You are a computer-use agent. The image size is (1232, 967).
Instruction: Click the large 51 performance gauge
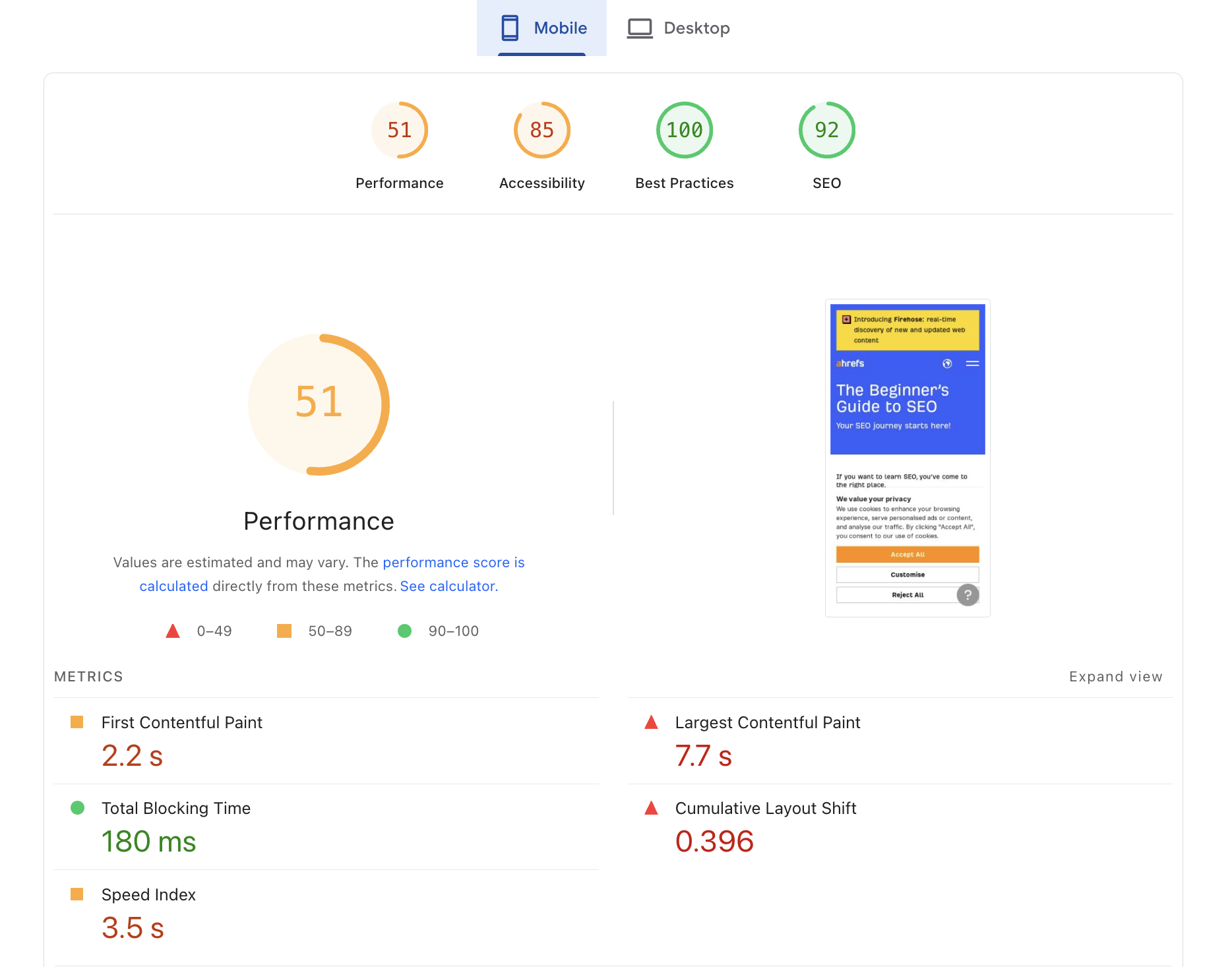(x=319, y=404)
